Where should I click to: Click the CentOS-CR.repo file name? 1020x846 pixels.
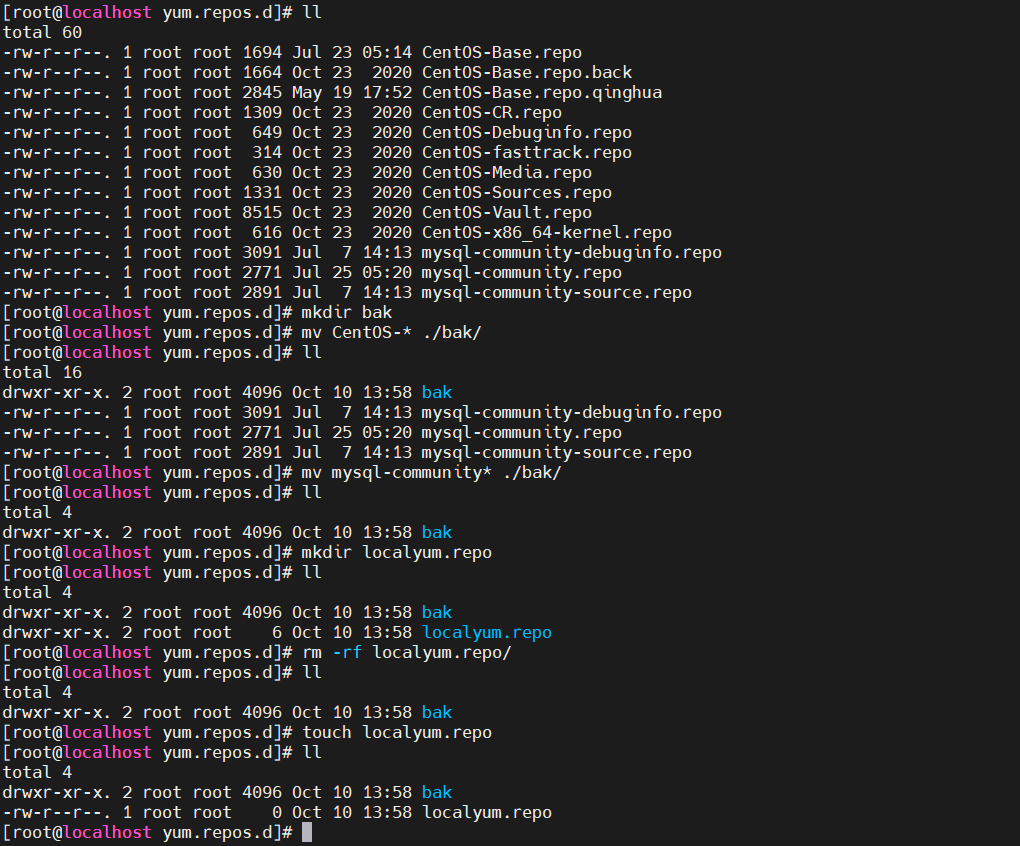tap(492, 112)
